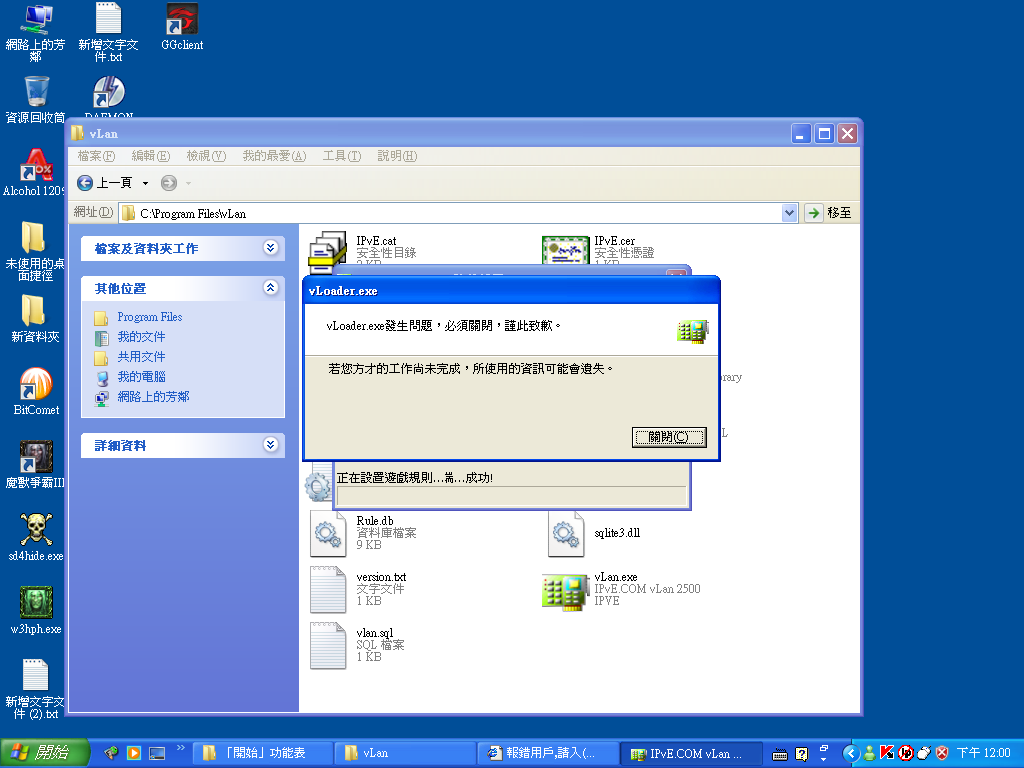Open the Kaspersky icon in system tray
This screenshot has height=768, width=1024.
click(887, 753)
